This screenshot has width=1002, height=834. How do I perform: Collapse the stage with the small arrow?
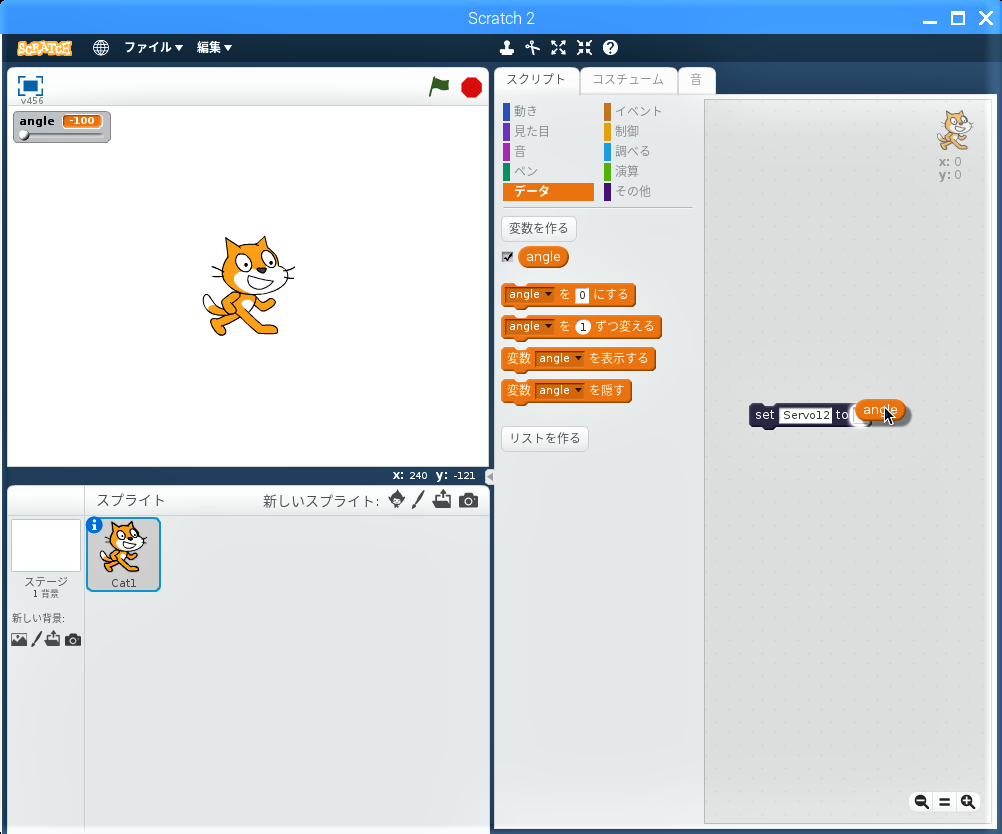pyautogui.click(x=489, y=476)
